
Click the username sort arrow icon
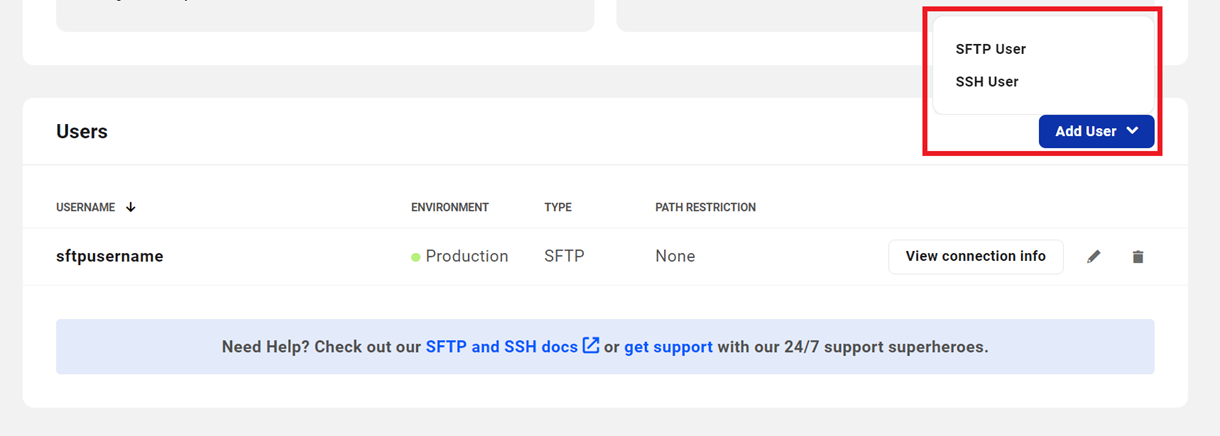click(130, 207)
